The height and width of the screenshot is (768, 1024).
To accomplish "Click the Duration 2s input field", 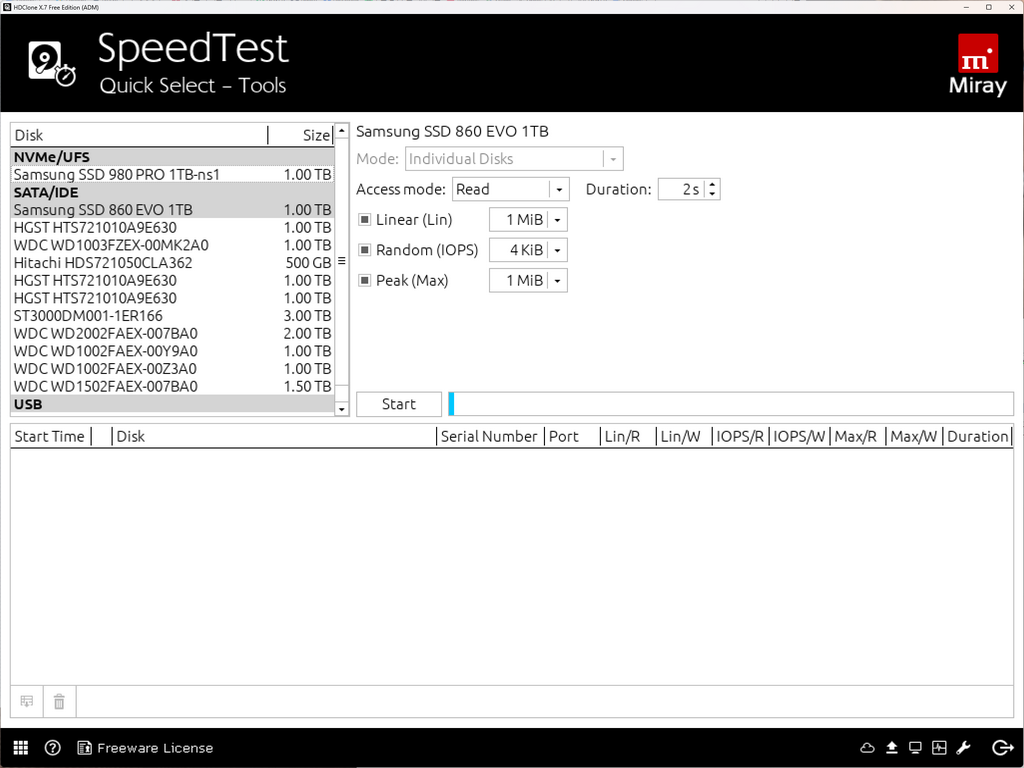I will click(681, 189).
